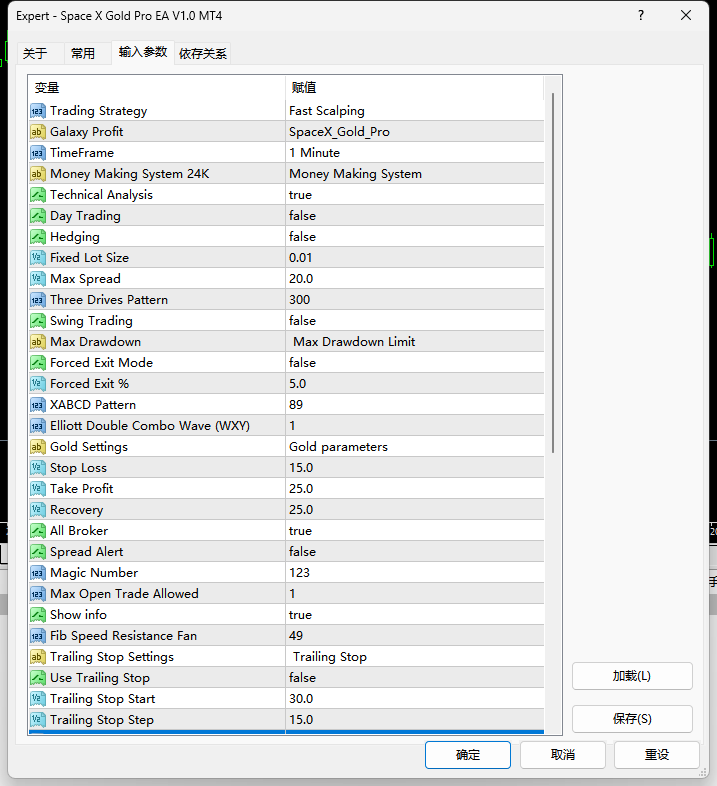Click the Magic Number 123 value
Image resolution: width=717 pixels, height=786 pixels.
[x=415, y=573]
